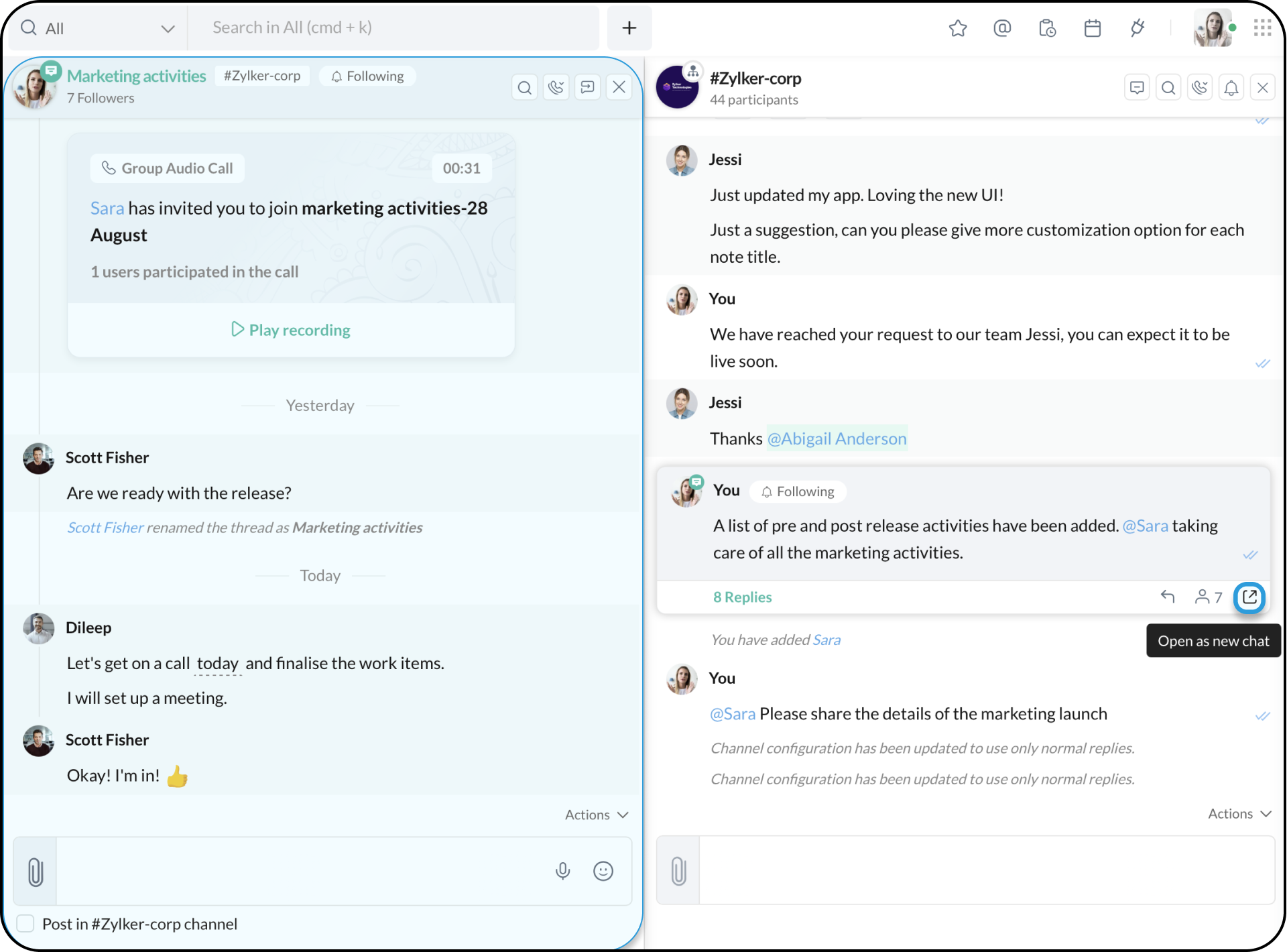This screenshot has height=952, width=1287.
Task: Click the Search in All field
Action: click(395, 27)
